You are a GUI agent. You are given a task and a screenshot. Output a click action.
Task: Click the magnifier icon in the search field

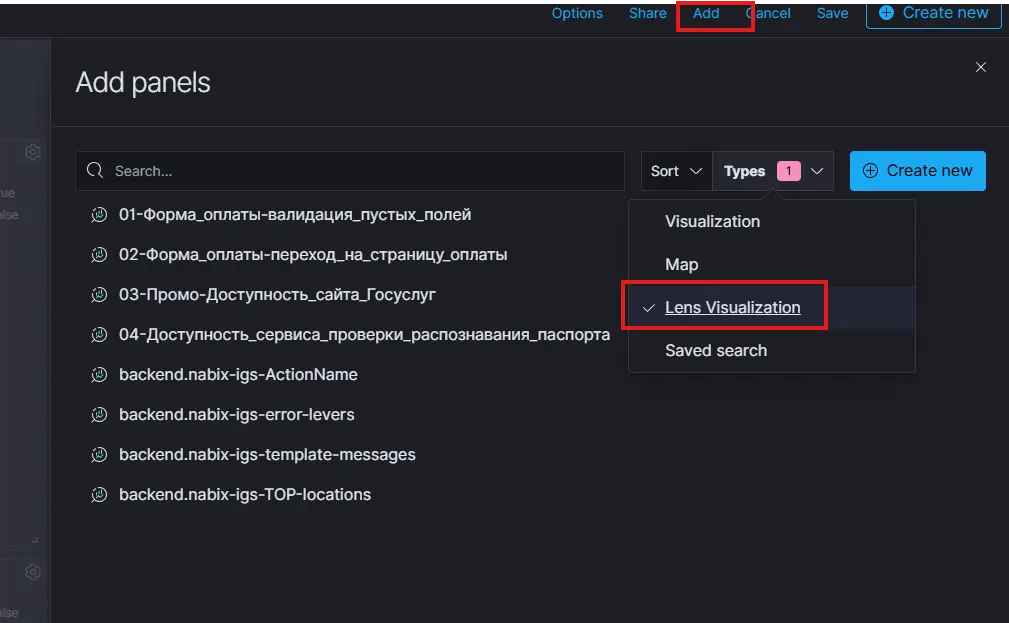click(96, 171)
